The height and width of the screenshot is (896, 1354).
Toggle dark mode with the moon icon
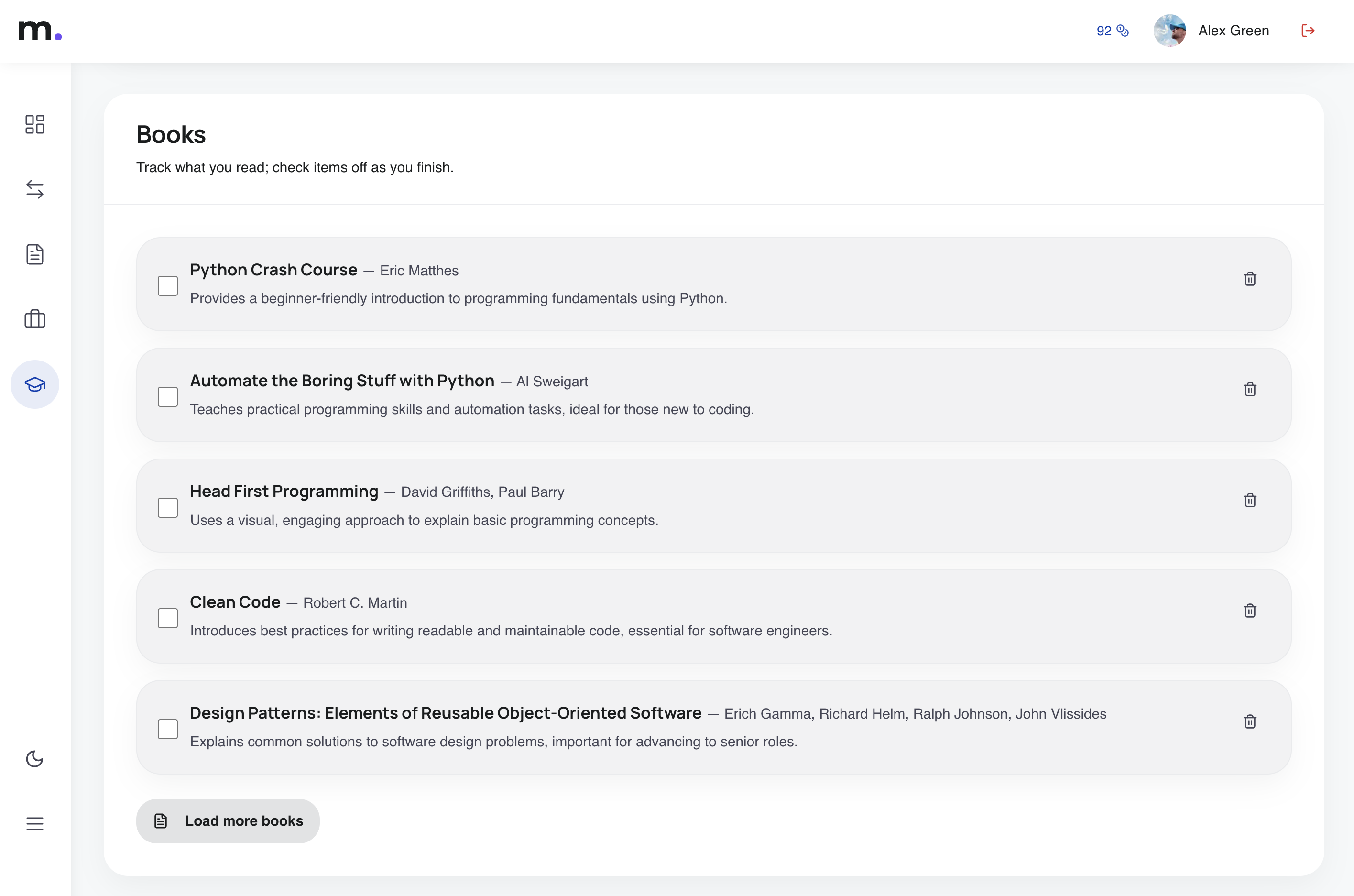pyautogui.click(x=35, y=759)
